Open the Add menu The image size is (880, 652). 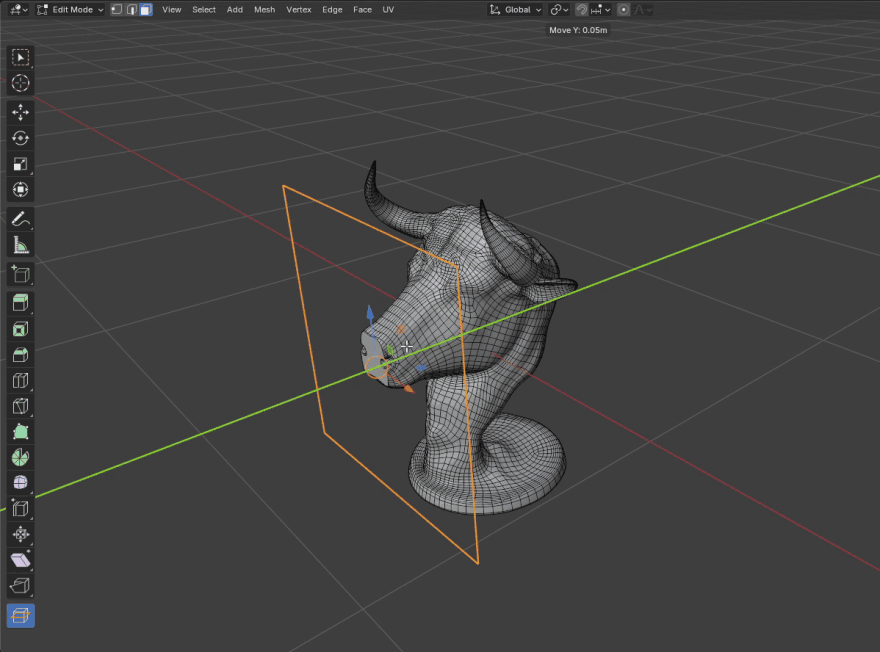[x=235, y=10]
